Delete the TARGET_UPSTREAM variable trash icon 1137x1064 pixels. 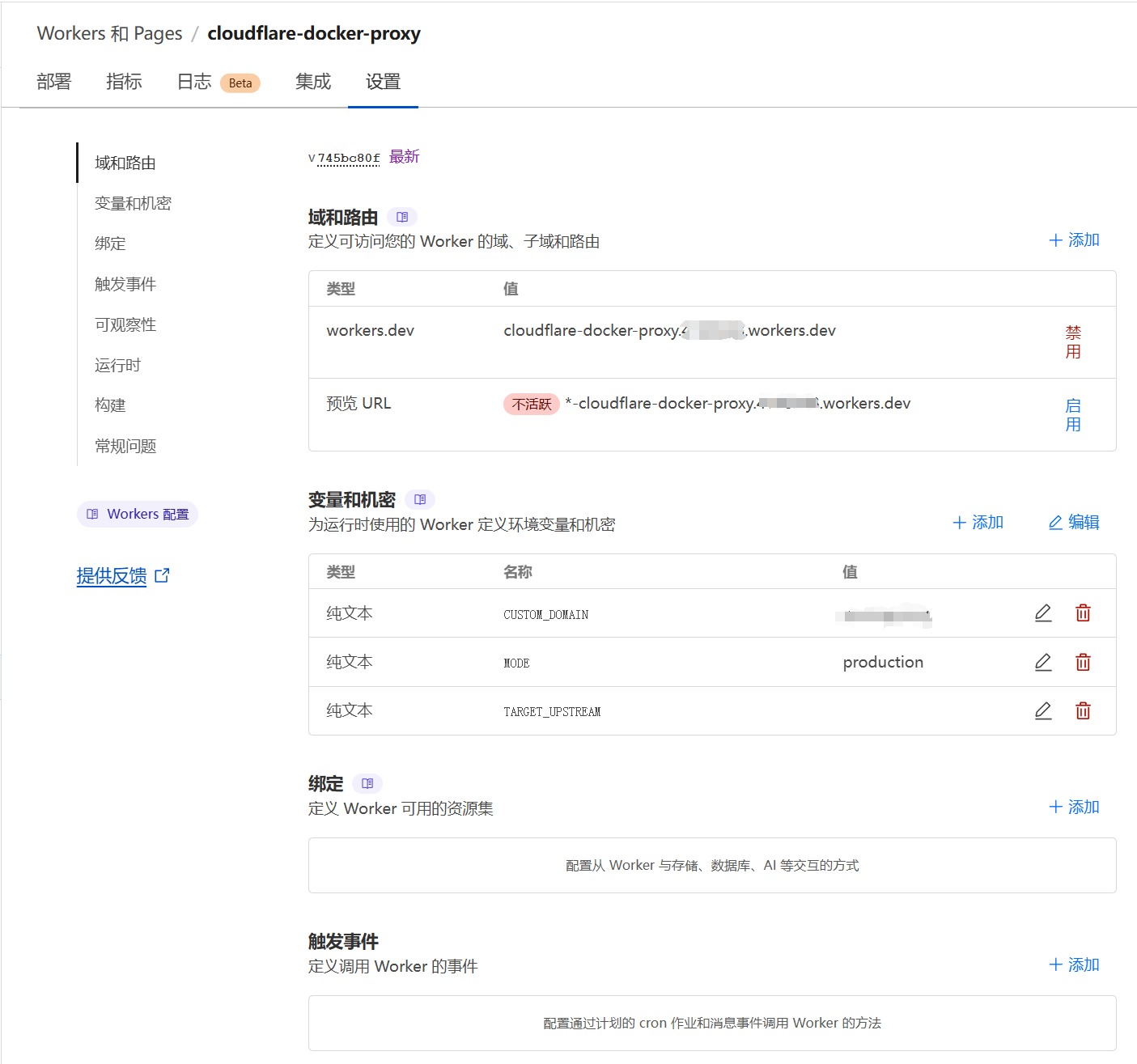click(x=1083, y=711)
